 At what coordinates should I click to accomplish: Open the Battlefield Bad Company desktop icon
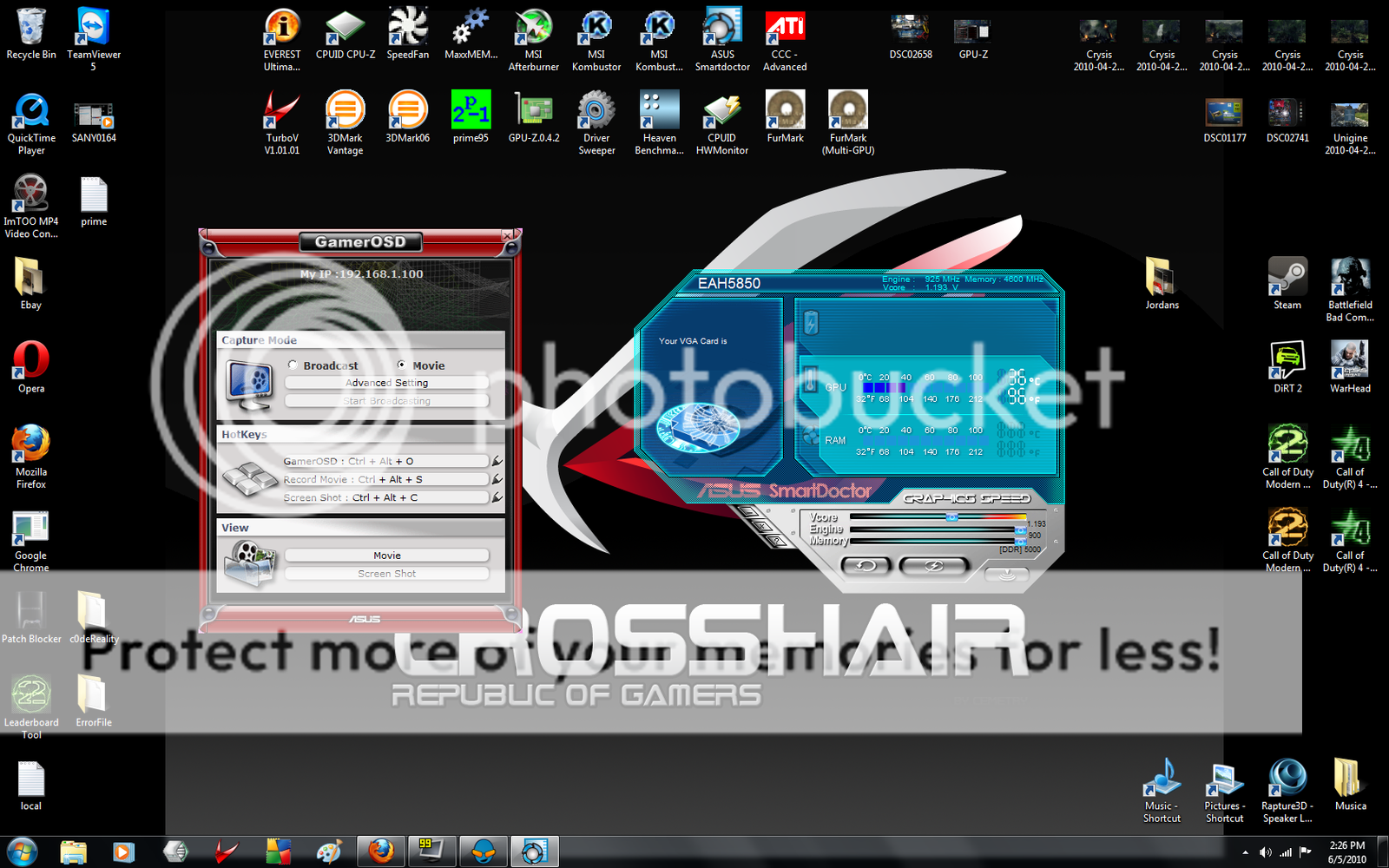point(1350,290)
